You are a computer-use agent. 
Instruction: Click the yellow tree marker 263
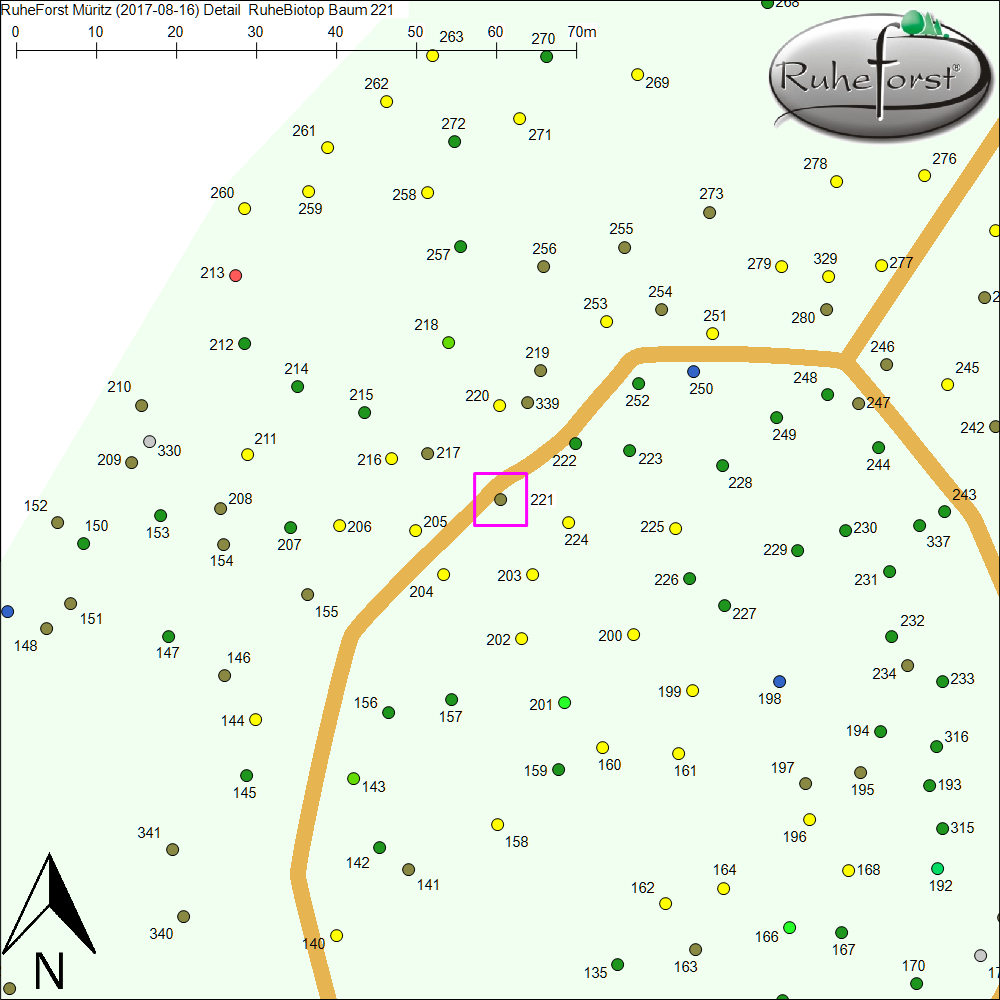[x=433, y=55]
